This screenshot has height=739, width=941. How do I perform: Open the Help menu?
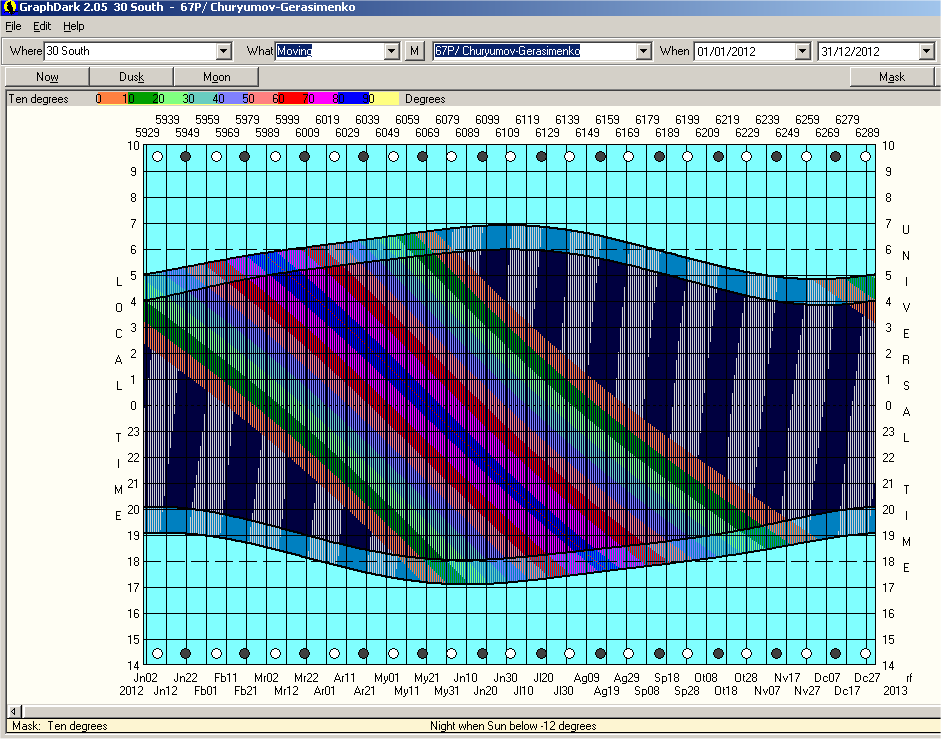[74, 26]
